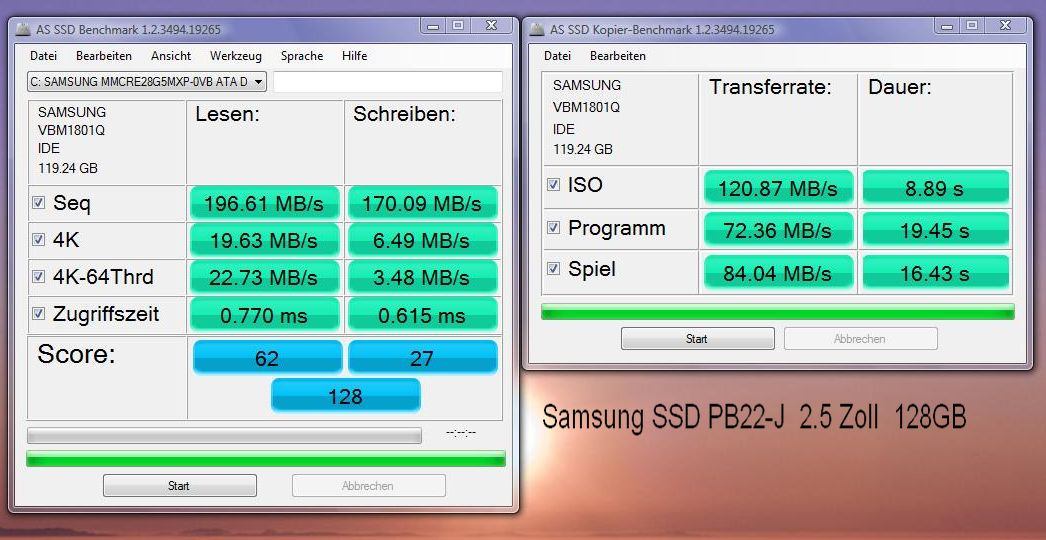
Task: Click the AS SSD Kopier-Benchmark title bar icon
Action: point(537,29)
